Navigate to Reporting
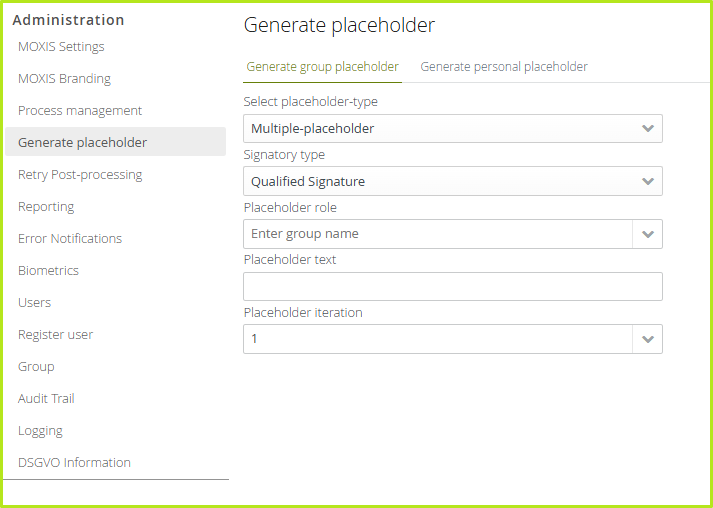The height and width of the screenshot is (508, 713). tap(46, 207)
